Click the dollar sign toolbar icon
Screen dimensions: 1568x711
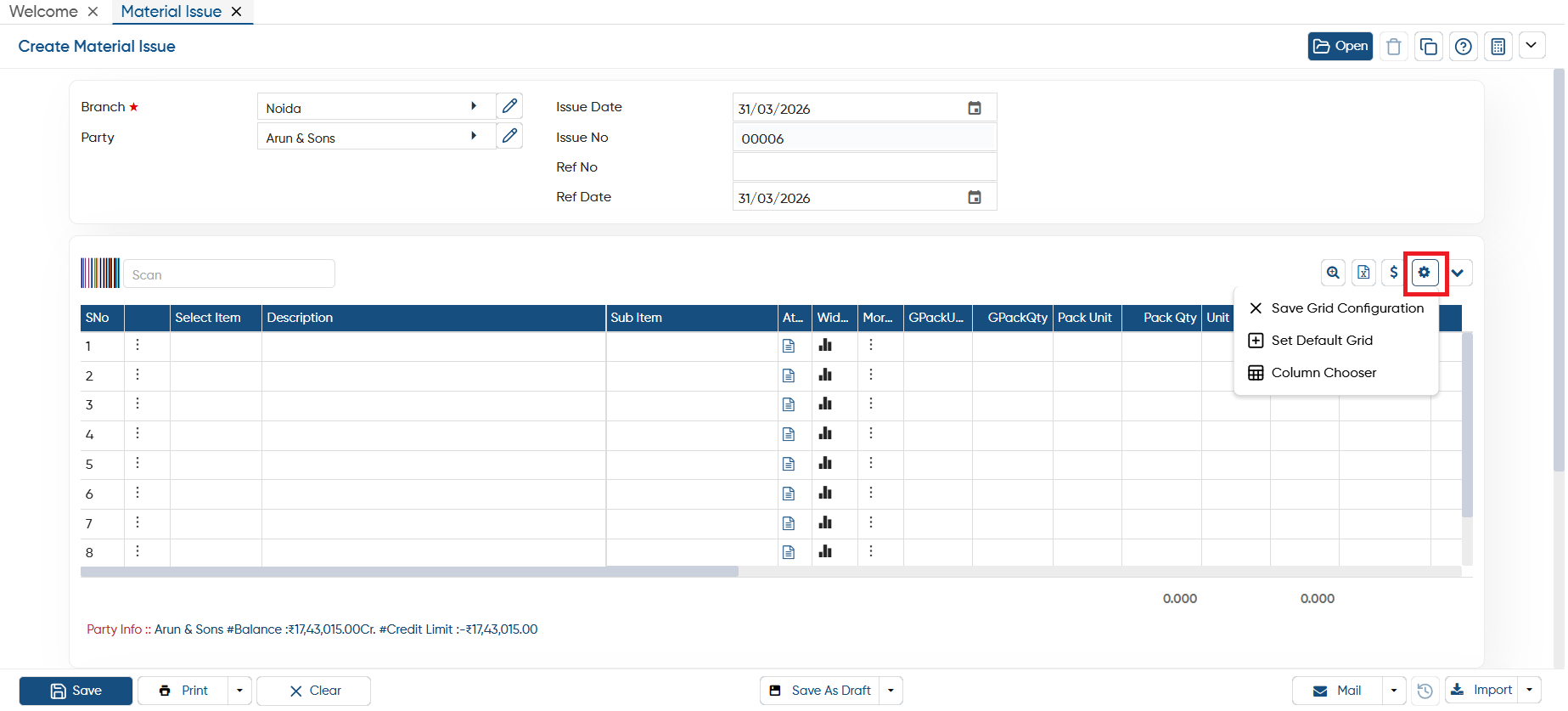click(x=1393, y=273)
